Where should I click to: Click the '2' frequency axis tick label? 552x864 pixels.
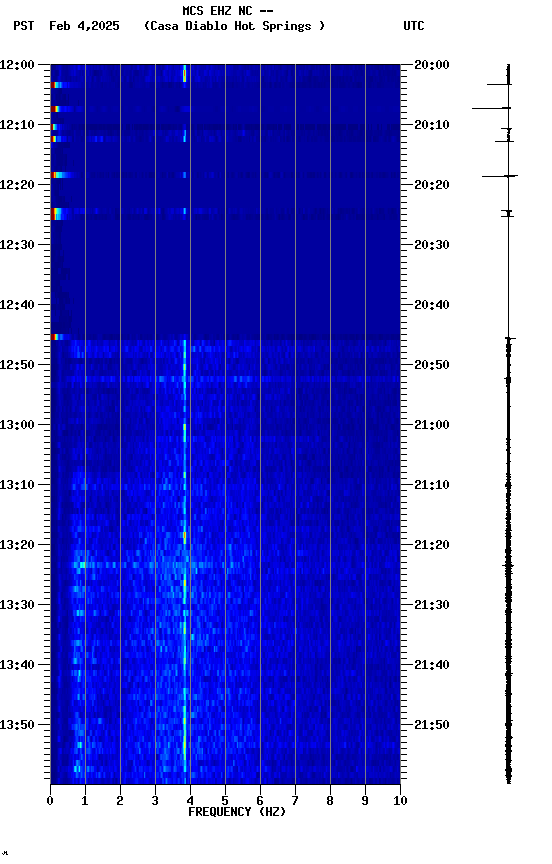coord(120,801)
